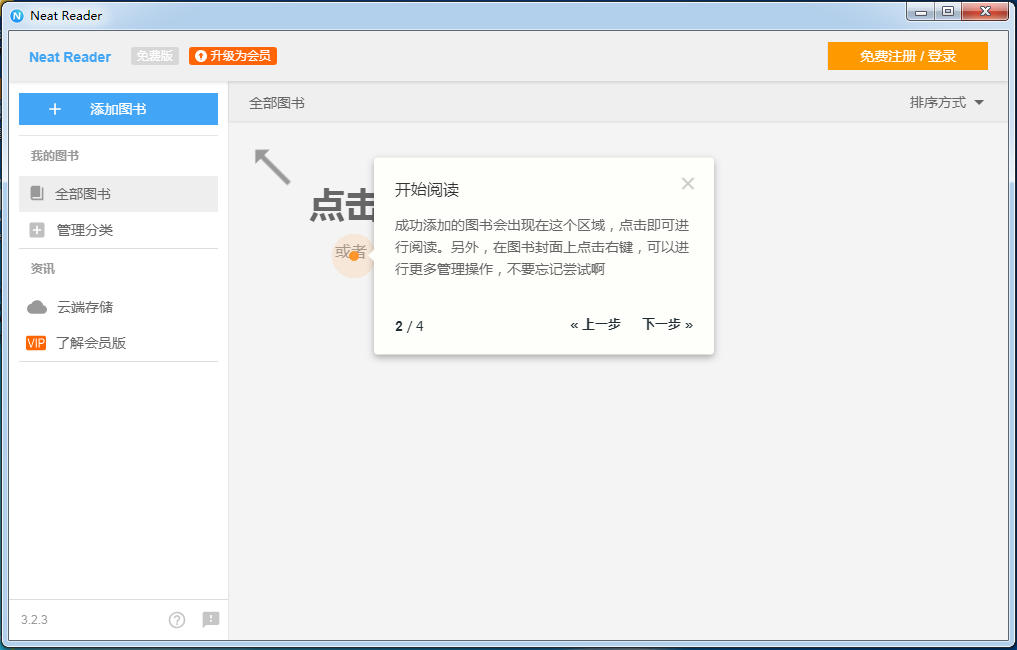Click the book icon beside 全部图书
Screen dimensions: 1017x650
coord(37,193)
